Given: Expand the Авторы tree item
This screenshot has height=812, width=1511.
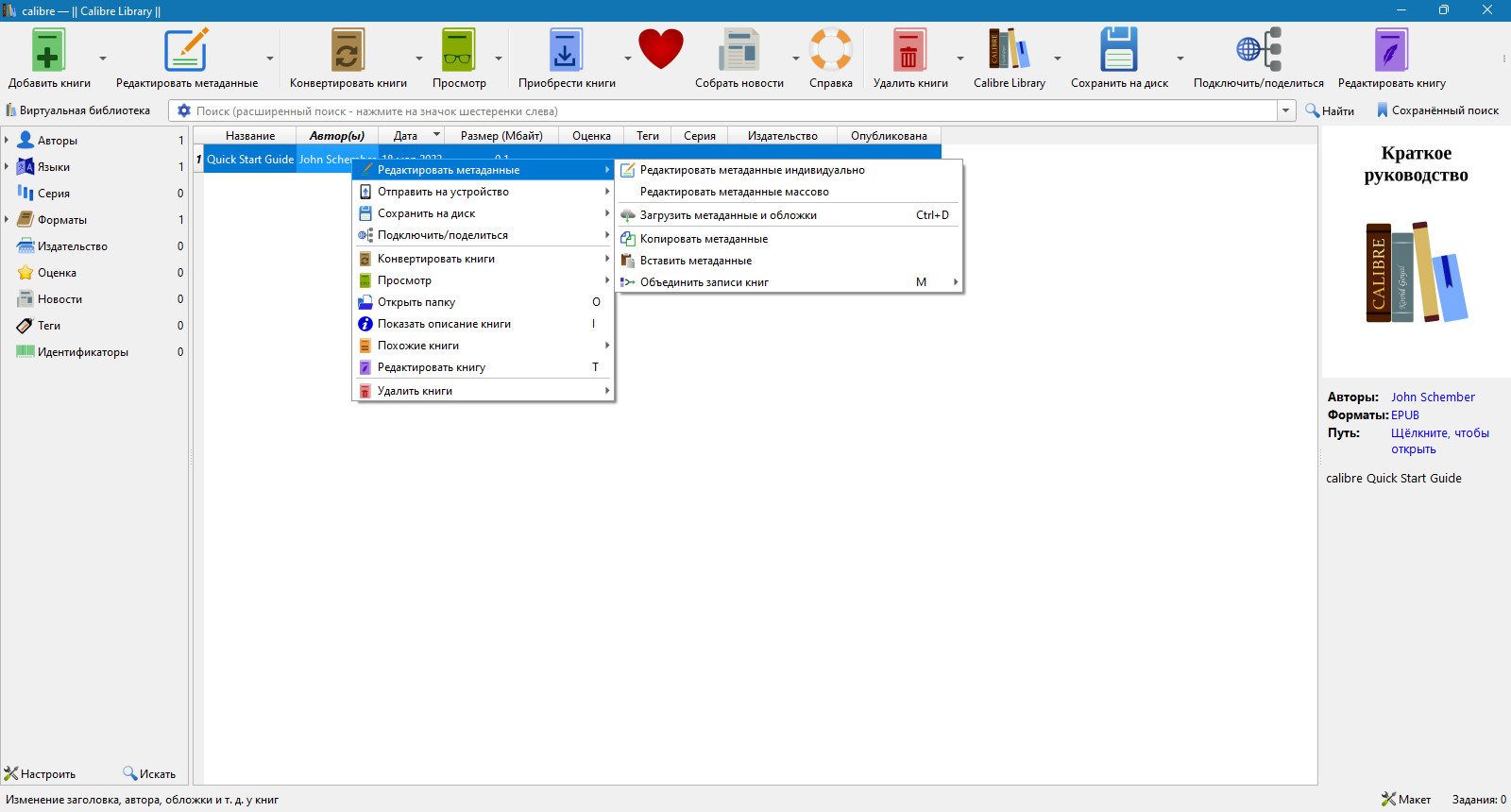Looking at the screenshot, I should [7, 140].
